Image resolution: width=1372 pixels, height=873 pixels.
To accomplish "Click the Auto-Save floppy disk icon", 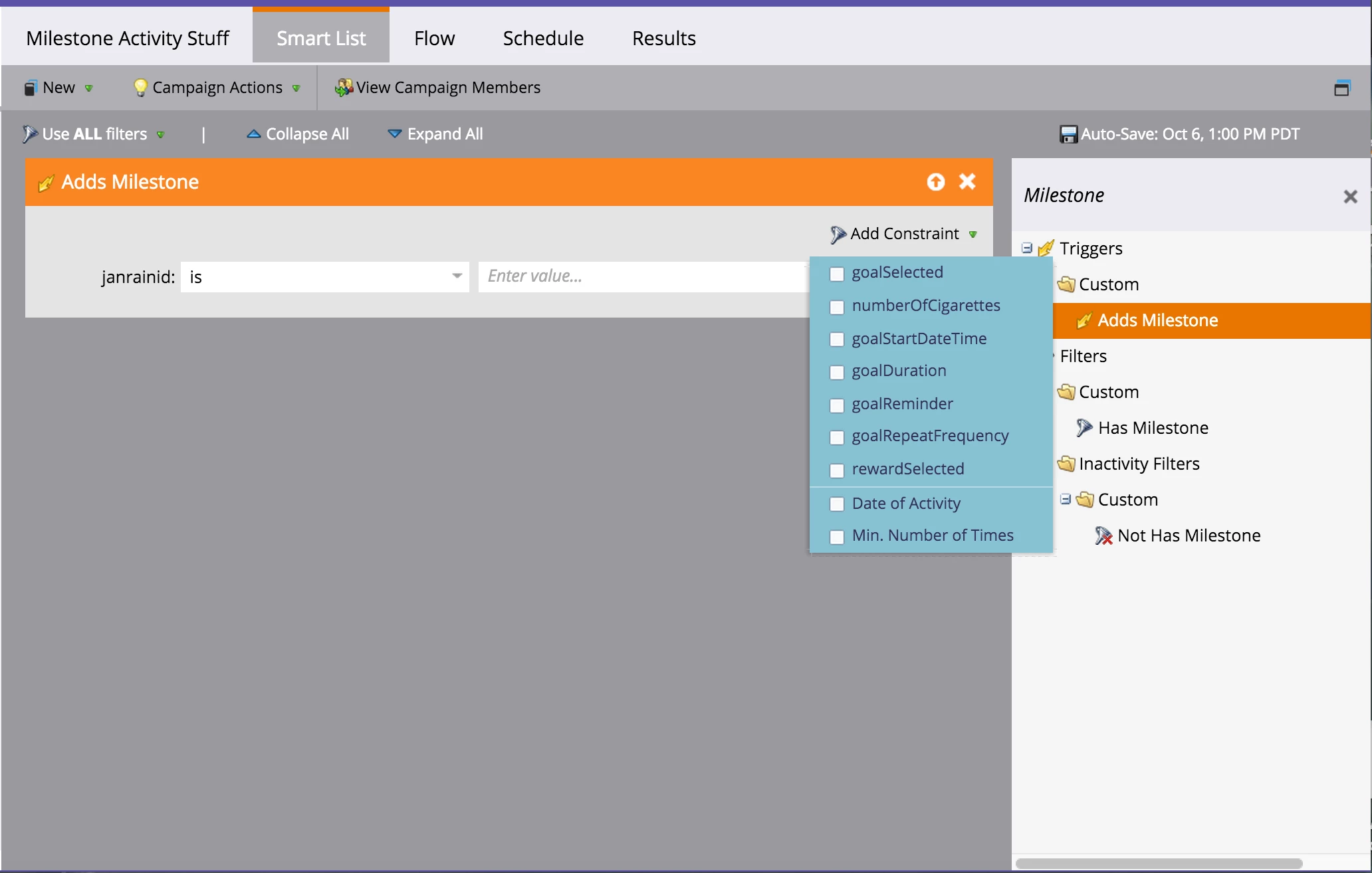I will click(1068, 134).
